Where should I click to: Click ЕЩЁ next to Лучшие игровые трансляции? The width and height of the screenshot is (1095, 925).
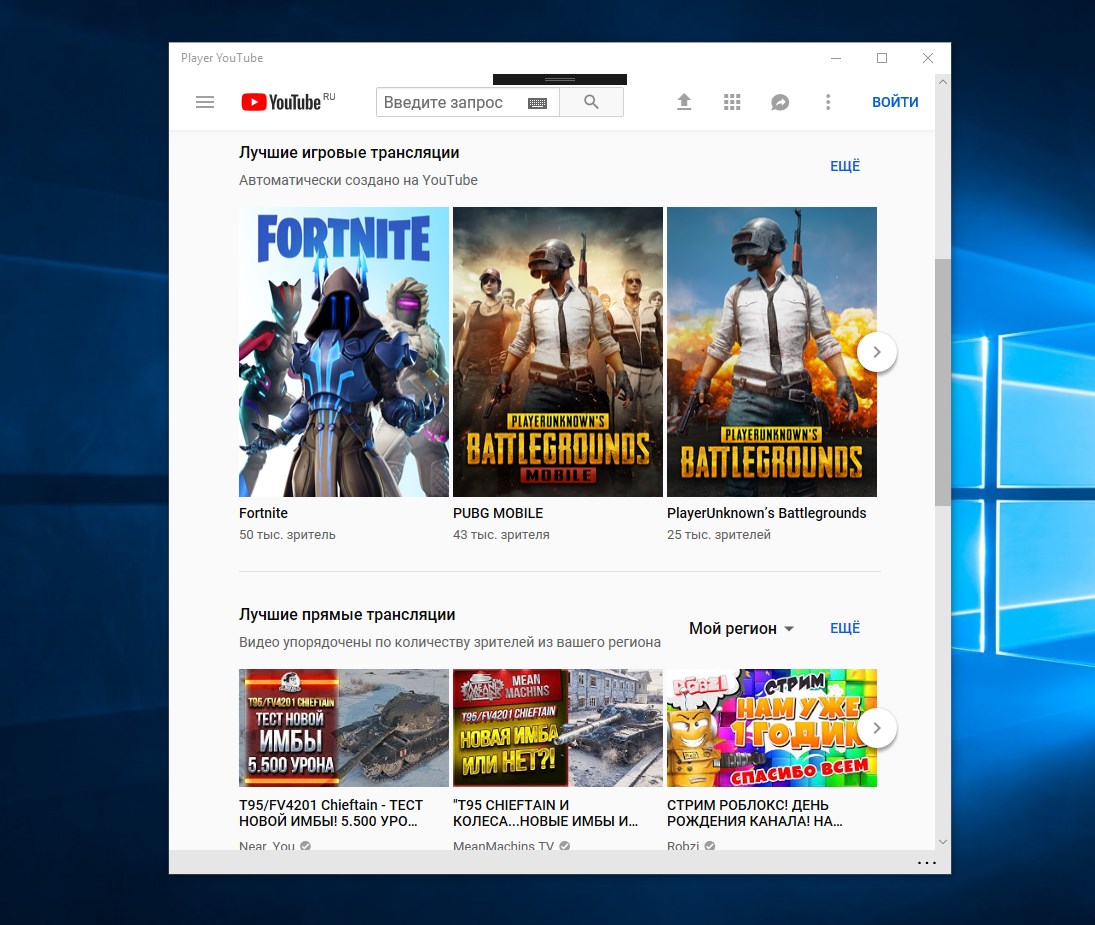pyautogui.click(x=845, y=166)
